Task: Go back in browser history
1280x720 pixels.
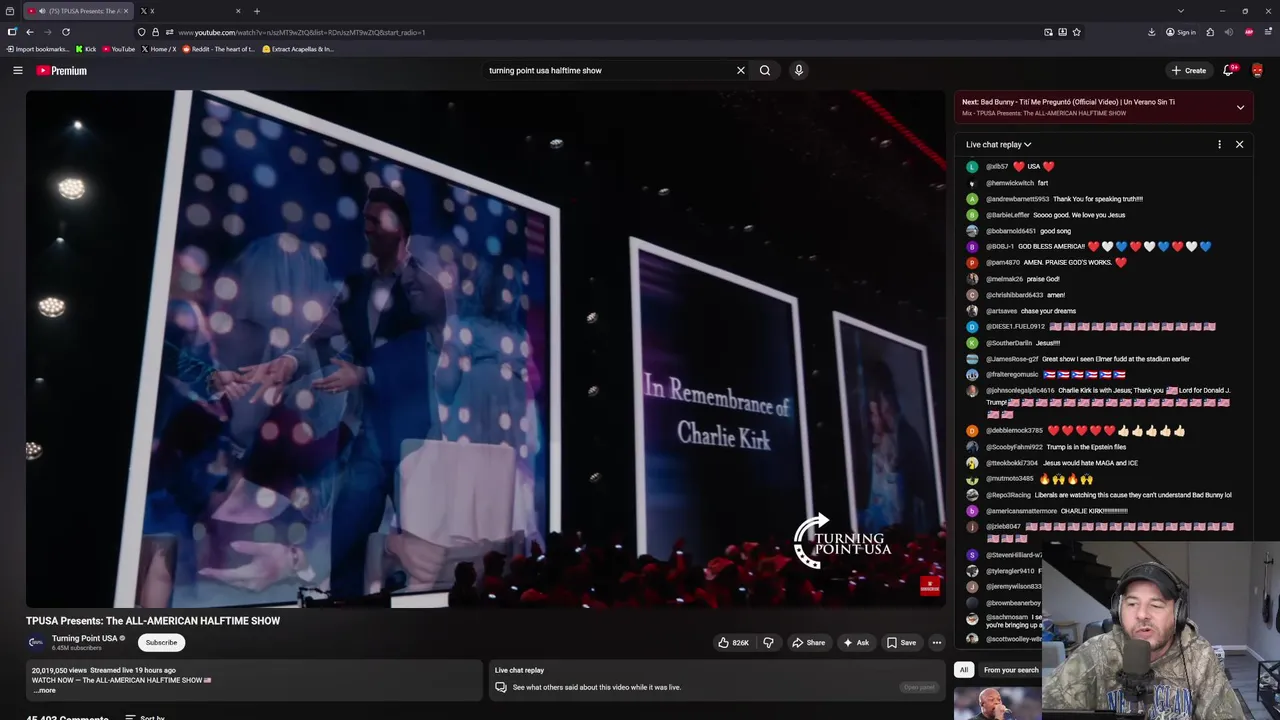Action: [29, 32]
